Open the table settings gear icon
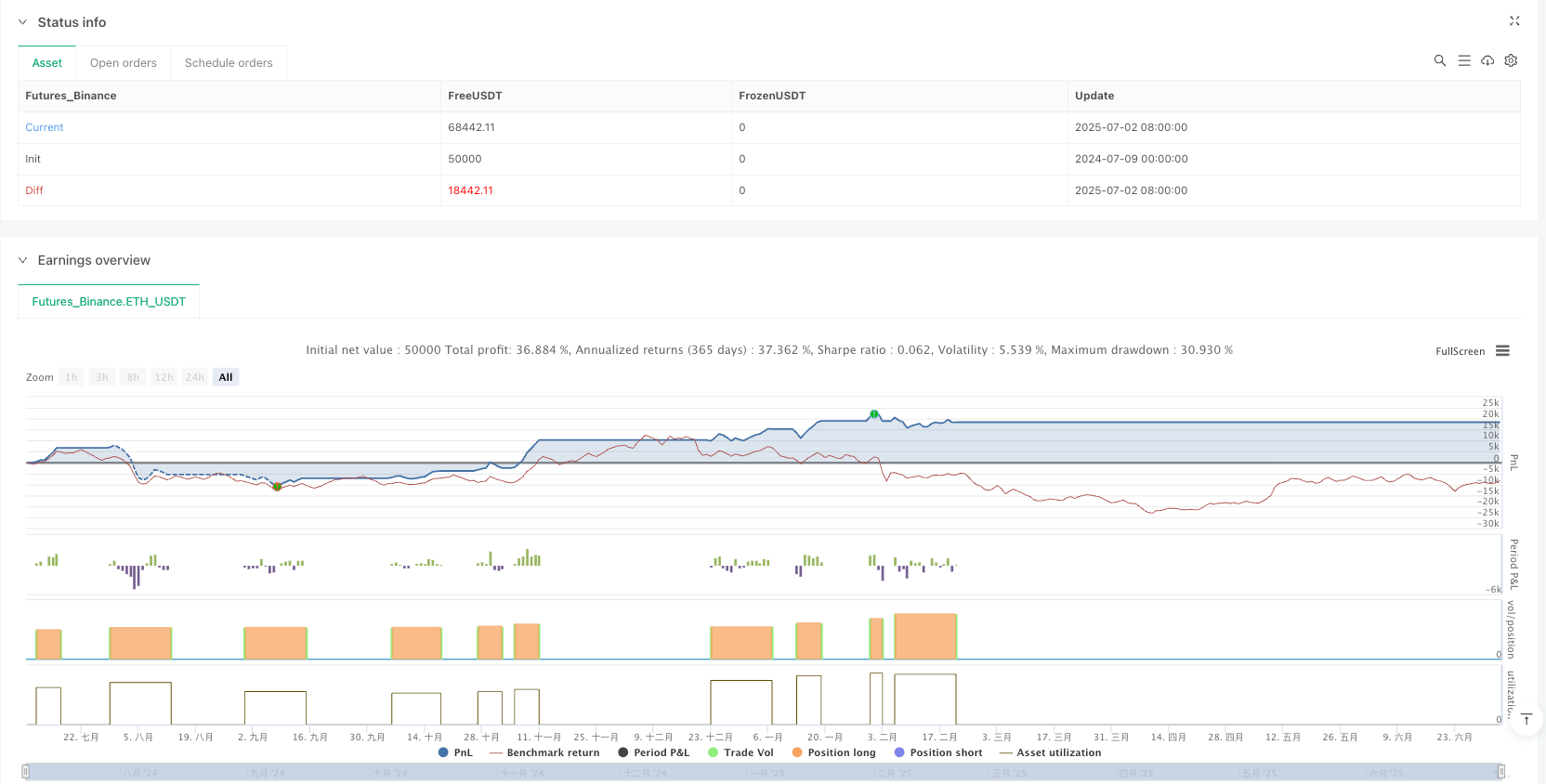Viewport: 1546px width, 784px height. pyautogui.click(x=1511, y=60)
